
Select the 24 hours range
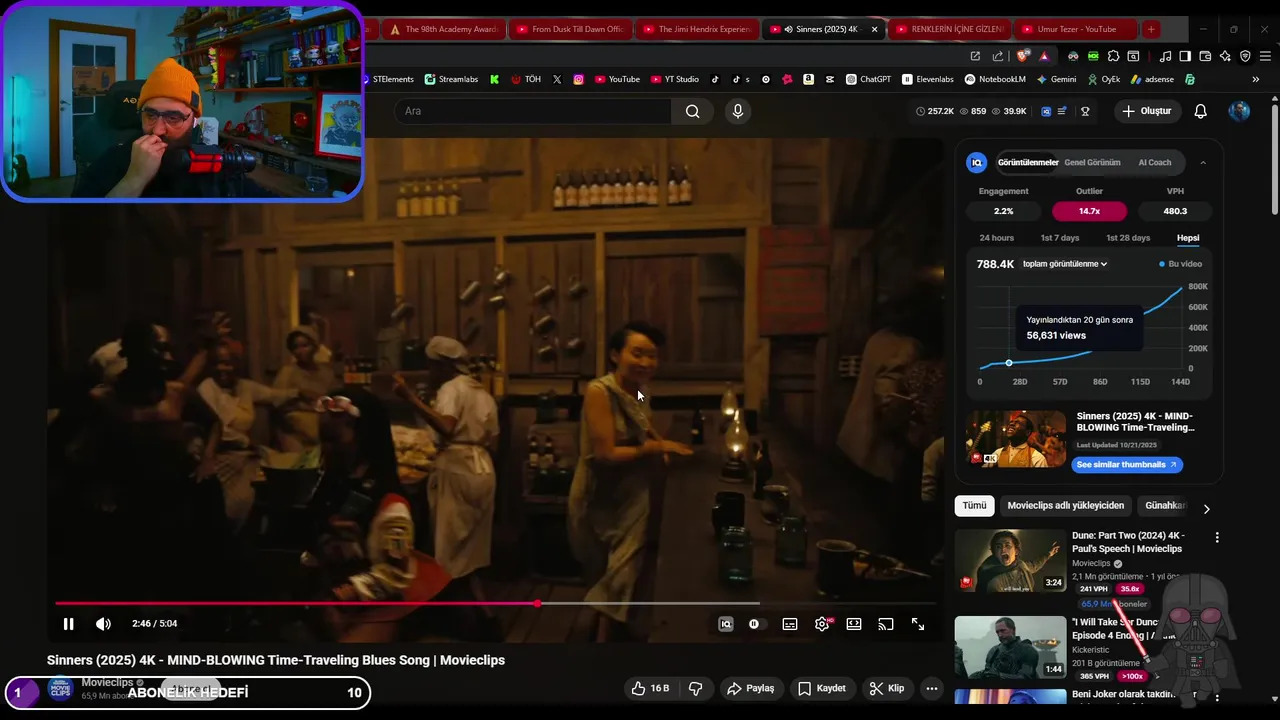[x=996, y=238]
